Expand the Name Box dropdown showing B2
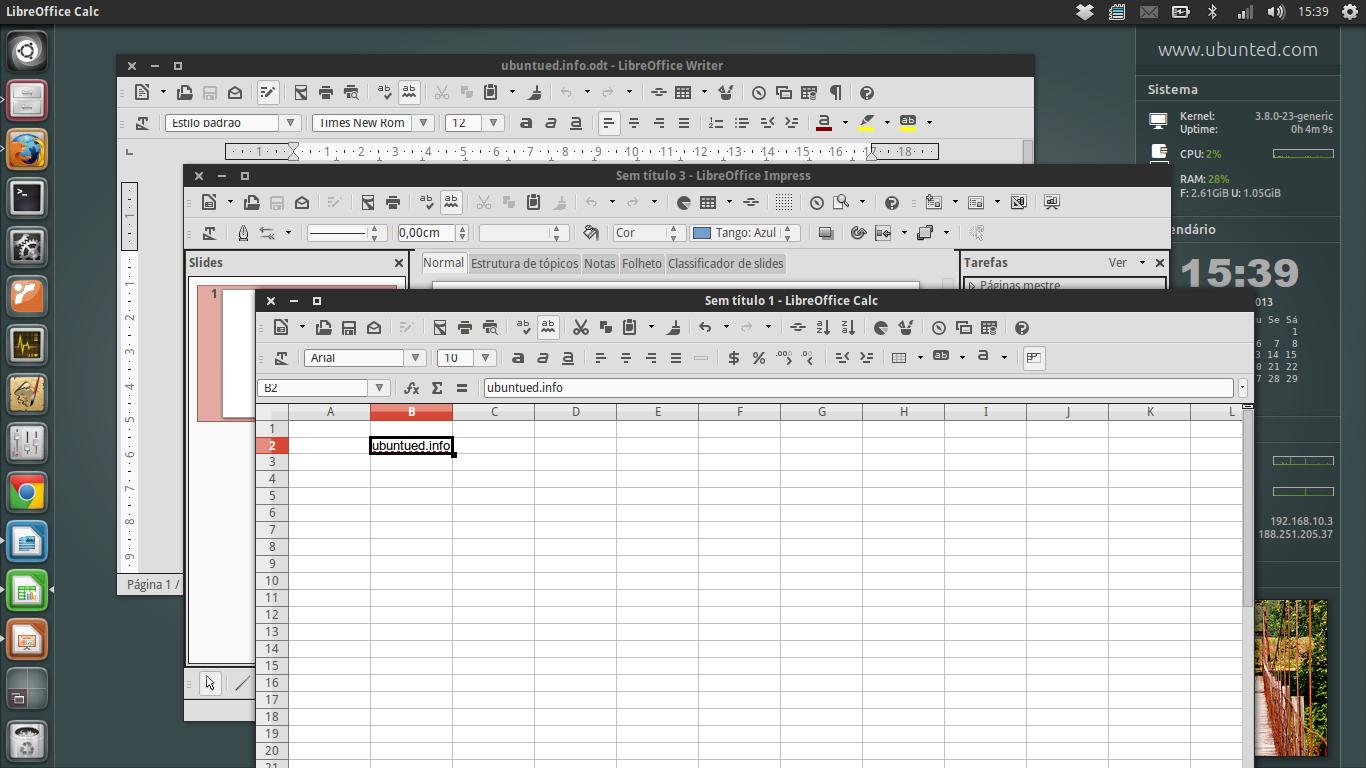Image resolution: width=1366 pixels, height=768 pixels. pyautogui.click(x=379, y=388)
